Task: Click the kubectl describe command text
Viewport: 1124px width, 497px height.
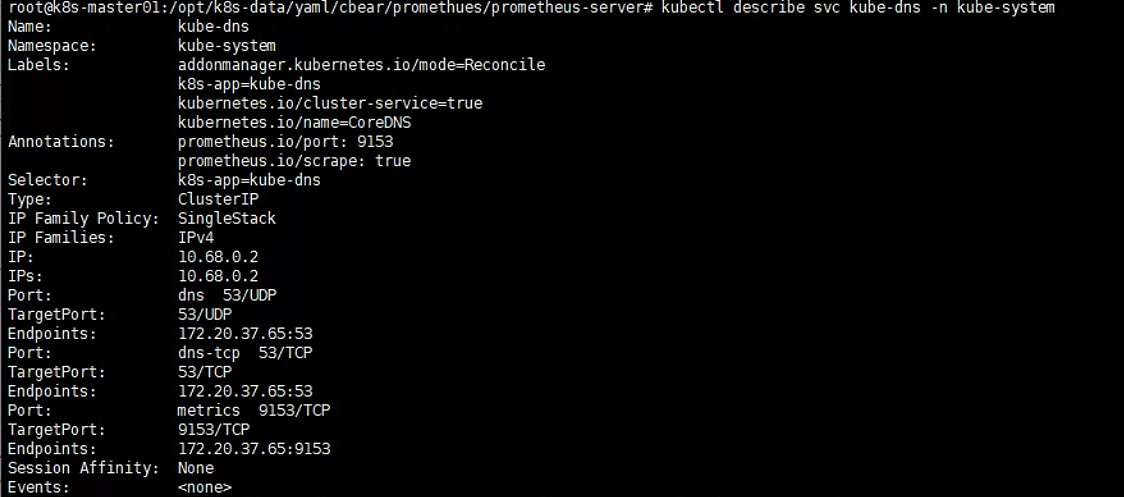Action: pos(857,8)
